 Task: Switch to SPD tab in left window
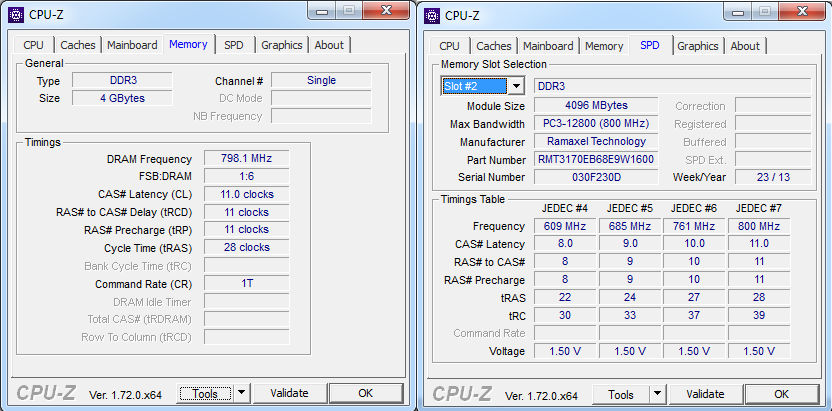click(x=233, y=45)
